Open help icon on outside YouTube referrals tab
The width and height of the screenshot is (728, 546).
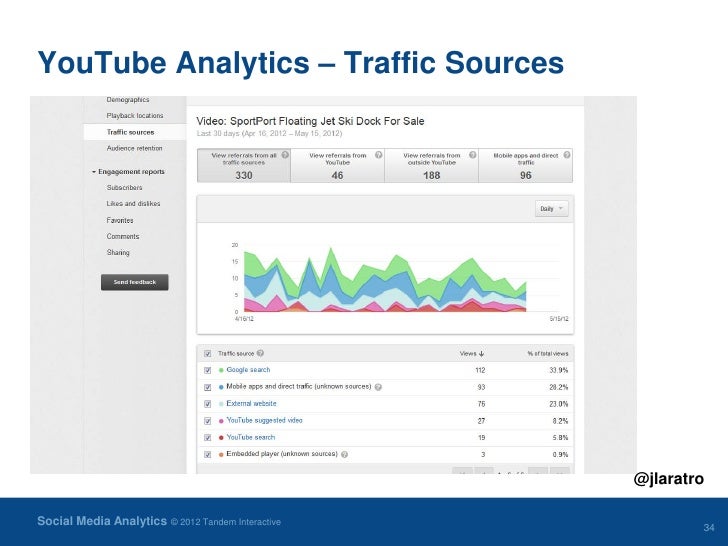[x=473, y=155]
